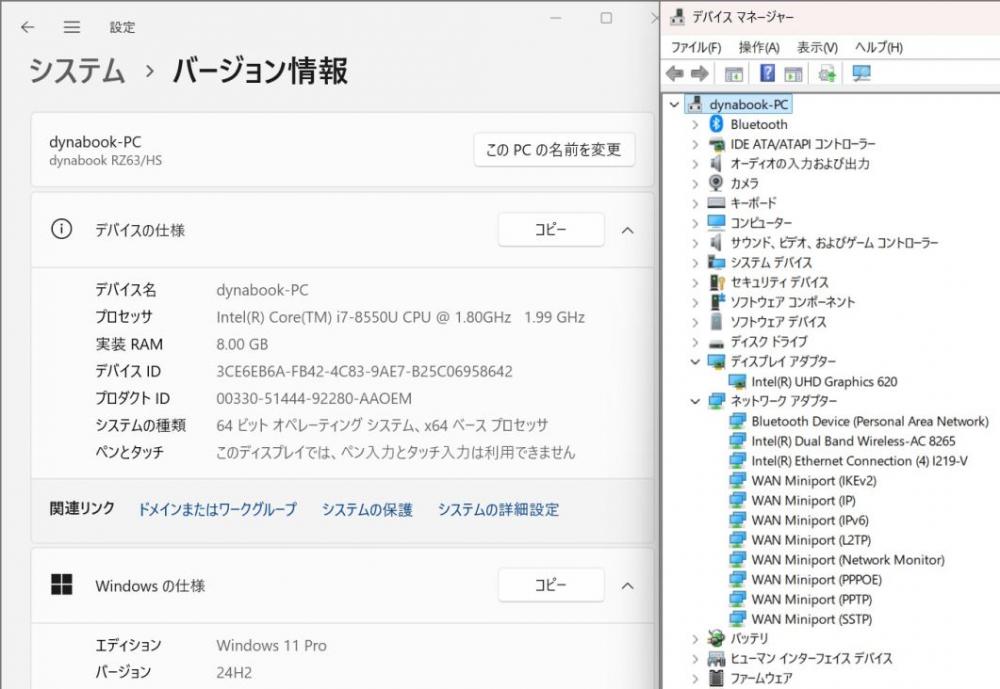Image resolution: width=1000 pixels, height=689 pixels.
Task: Click the ファームウェア chip icon
Action: (716, 678)
